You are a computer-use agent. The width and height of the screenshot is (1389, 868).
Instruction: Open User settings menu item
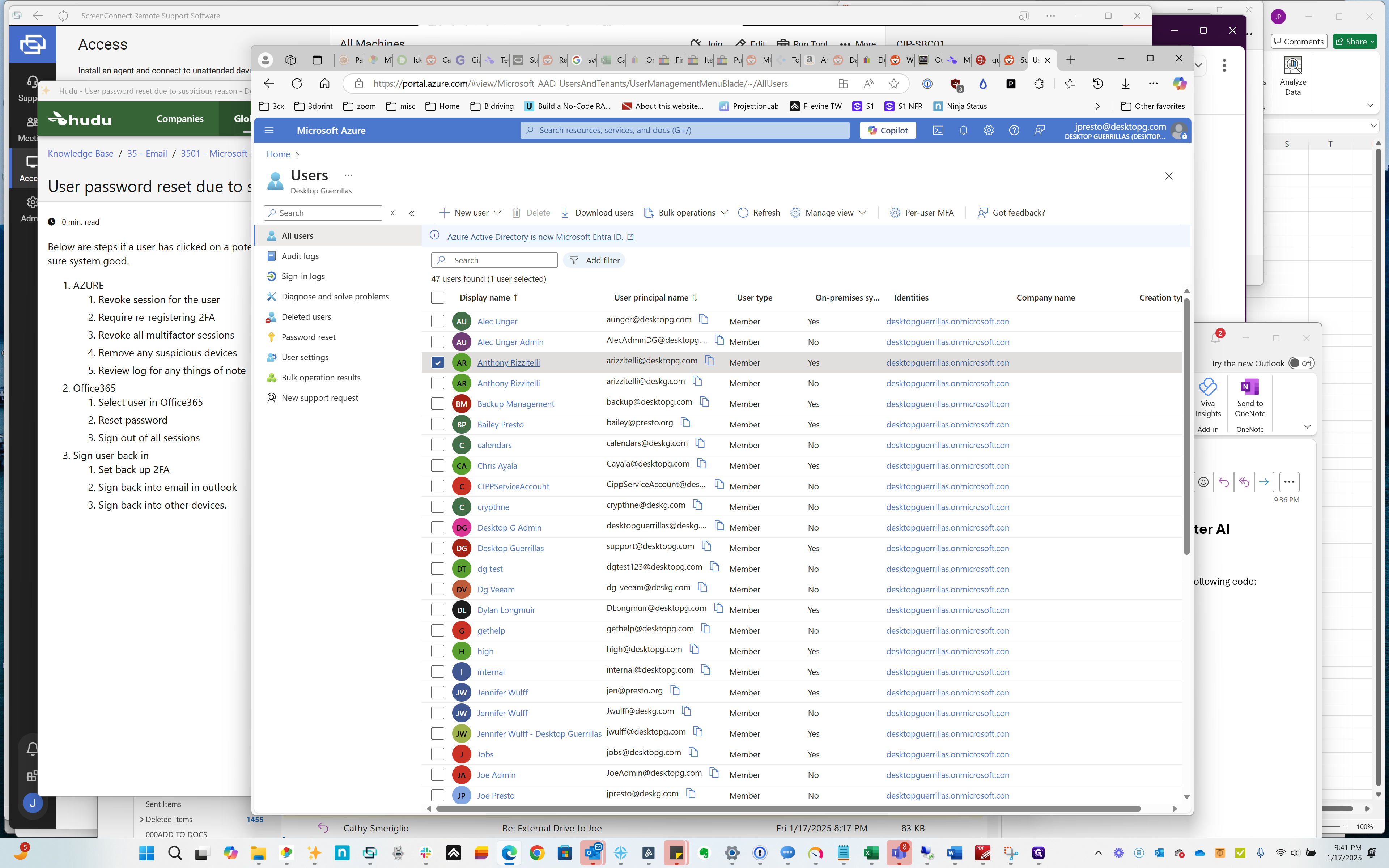pyautogui.click(x=305, y=357)
